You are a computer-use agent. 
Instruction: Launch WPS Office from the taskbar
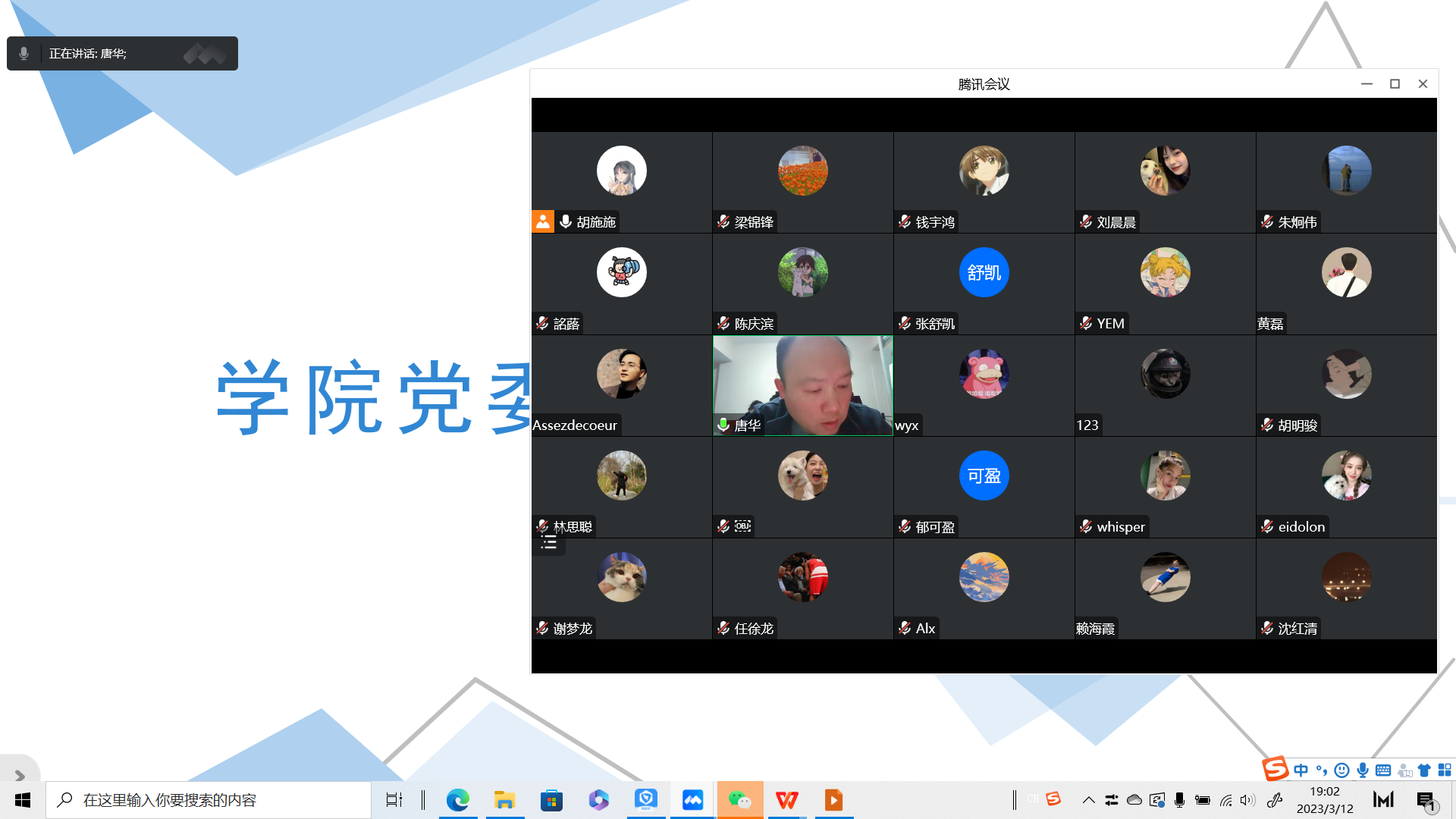click(x=786, y=800)
